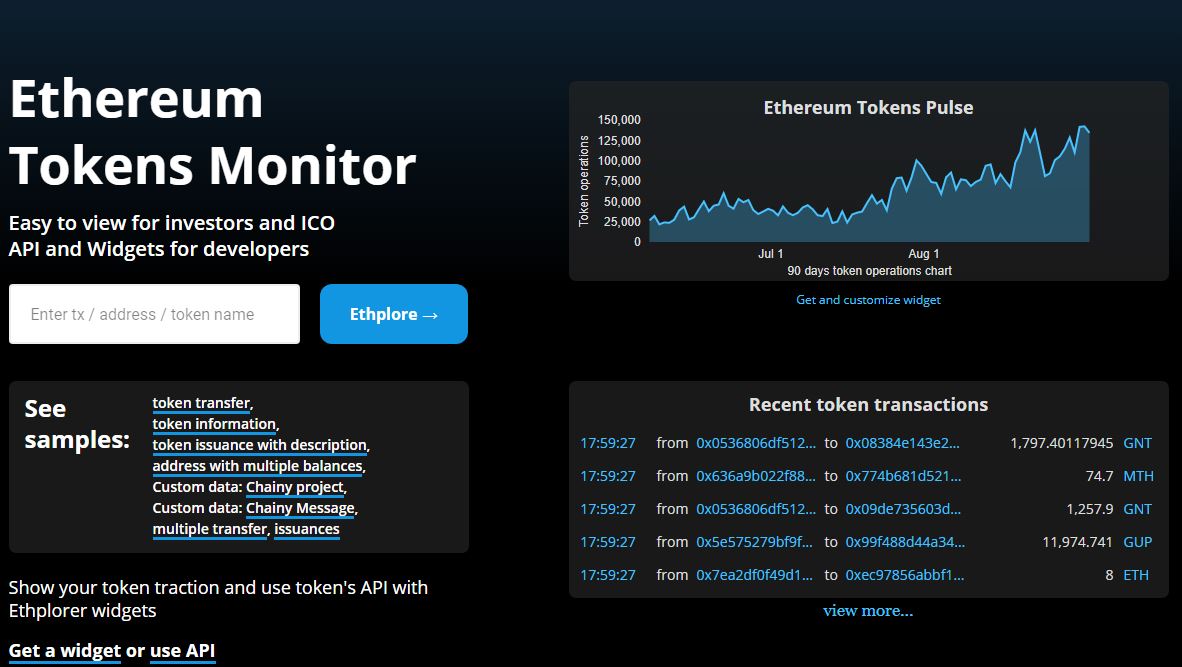The width and height of the screenshot is (1182, 667).
Task: Click the view more... link
Action: 868,610
